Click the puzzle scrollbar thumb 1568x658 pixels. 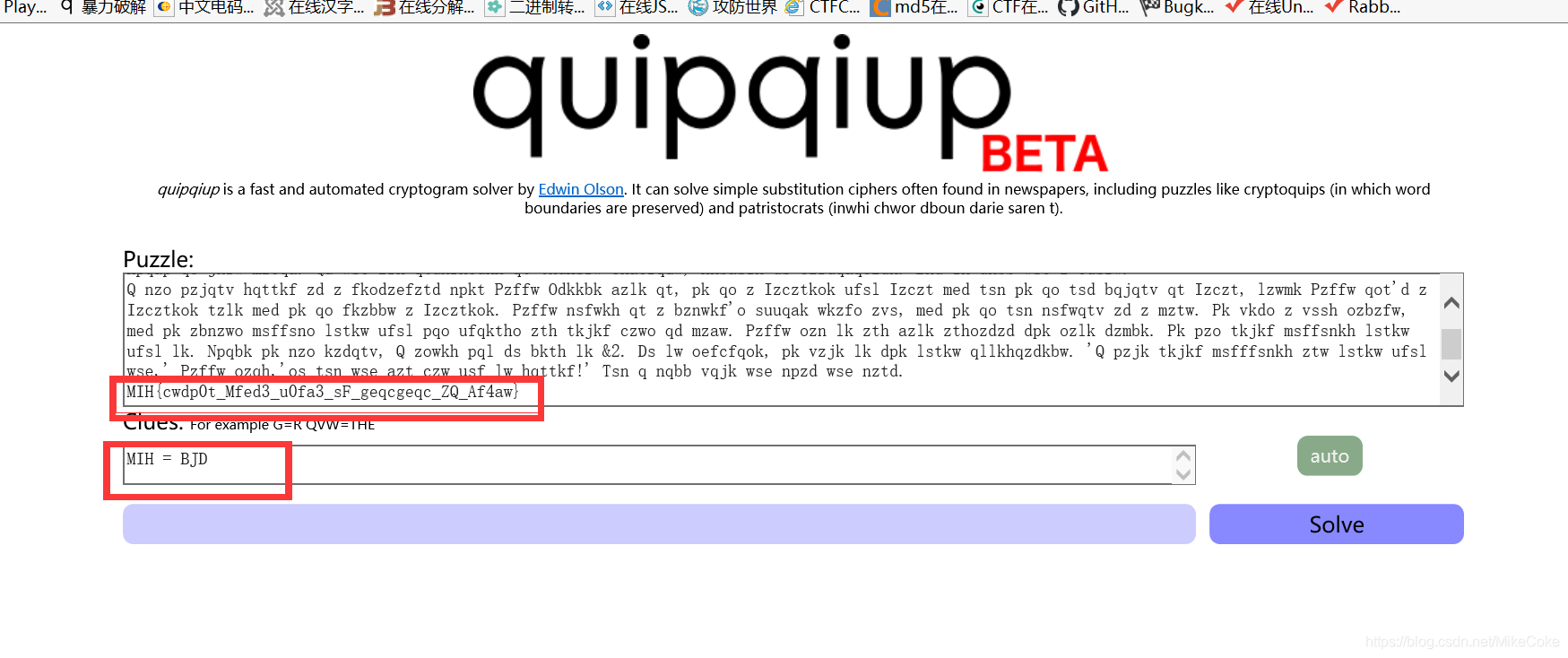[x=1451, y=344]
